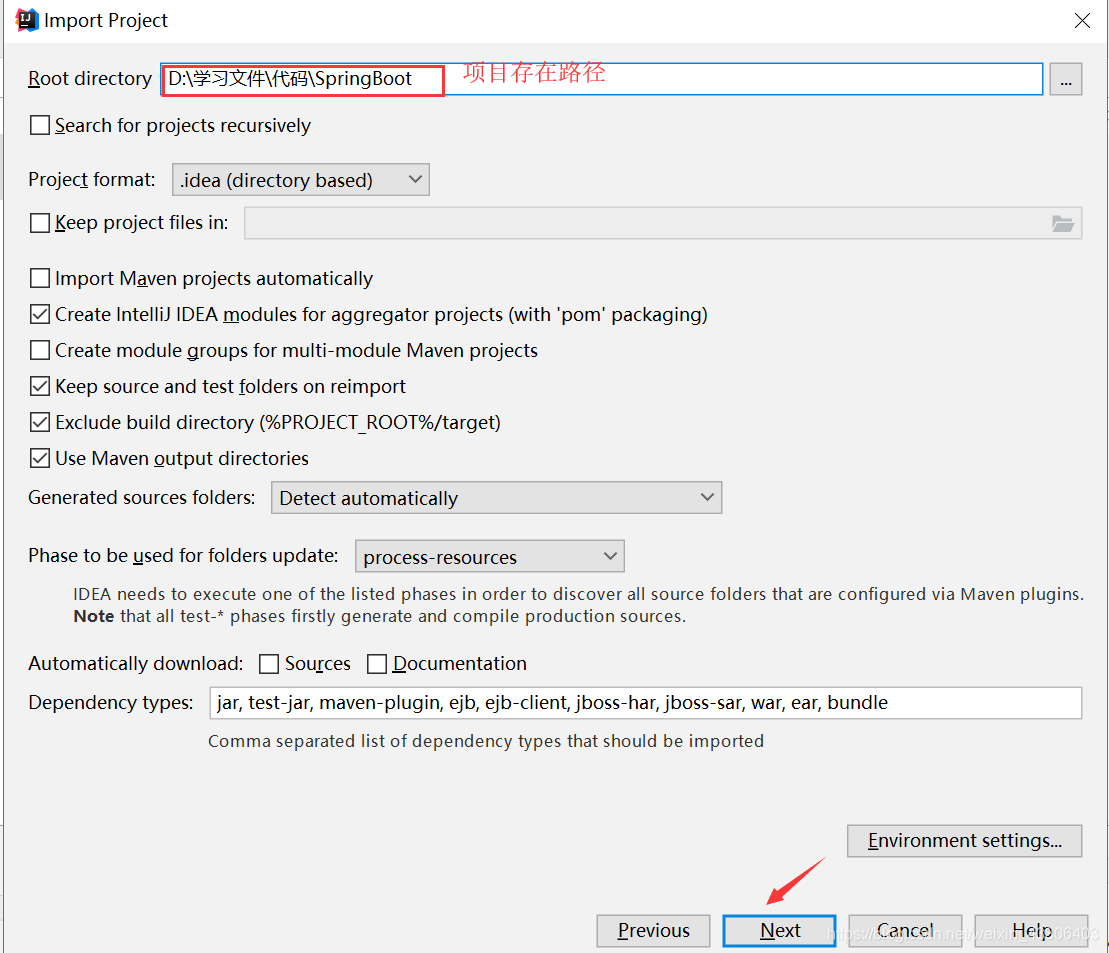Open the folder browse icon for project files
The image size is (1109, 953).
(x=1062, y=224)
